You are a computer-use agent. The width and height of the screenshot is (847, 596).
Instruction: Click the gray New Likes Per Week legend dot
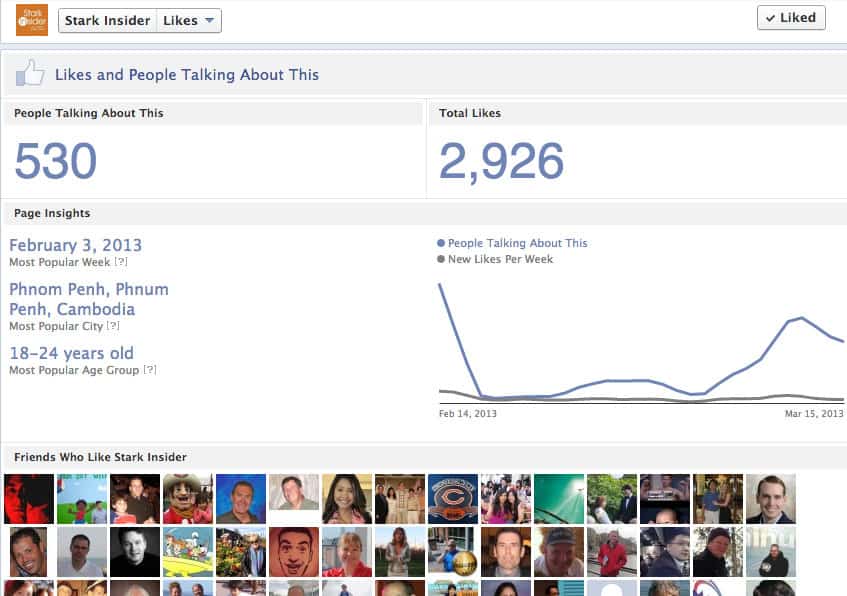[441, 259]
